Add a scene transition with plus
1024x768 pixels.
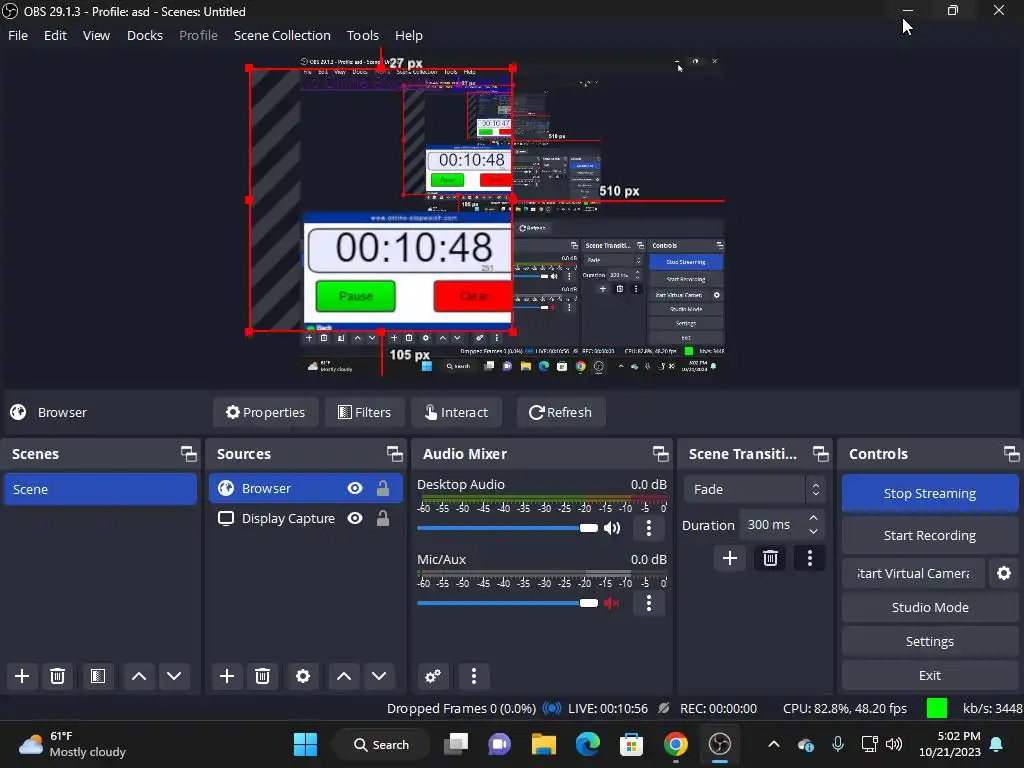click(x=730, y=558)
